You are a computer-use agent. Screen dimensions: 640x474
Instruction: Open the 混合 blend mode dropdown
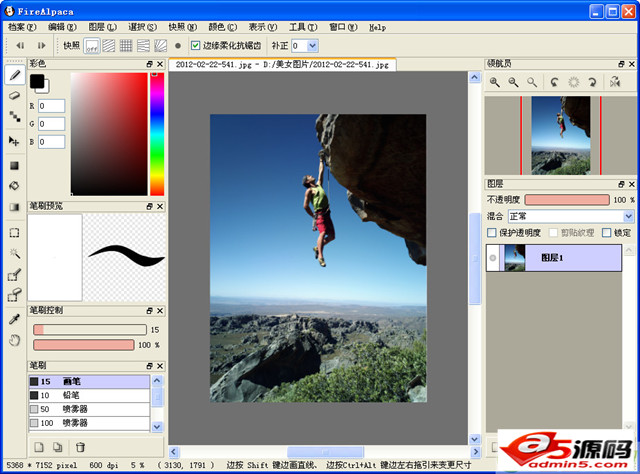(x=571, y=216)
